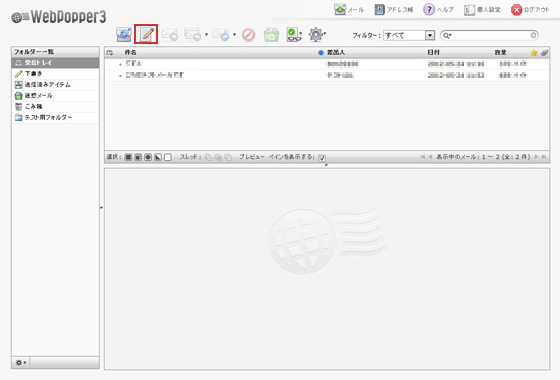Click the ログアウト logout button

pyautogui.click(x=530, y=10)
